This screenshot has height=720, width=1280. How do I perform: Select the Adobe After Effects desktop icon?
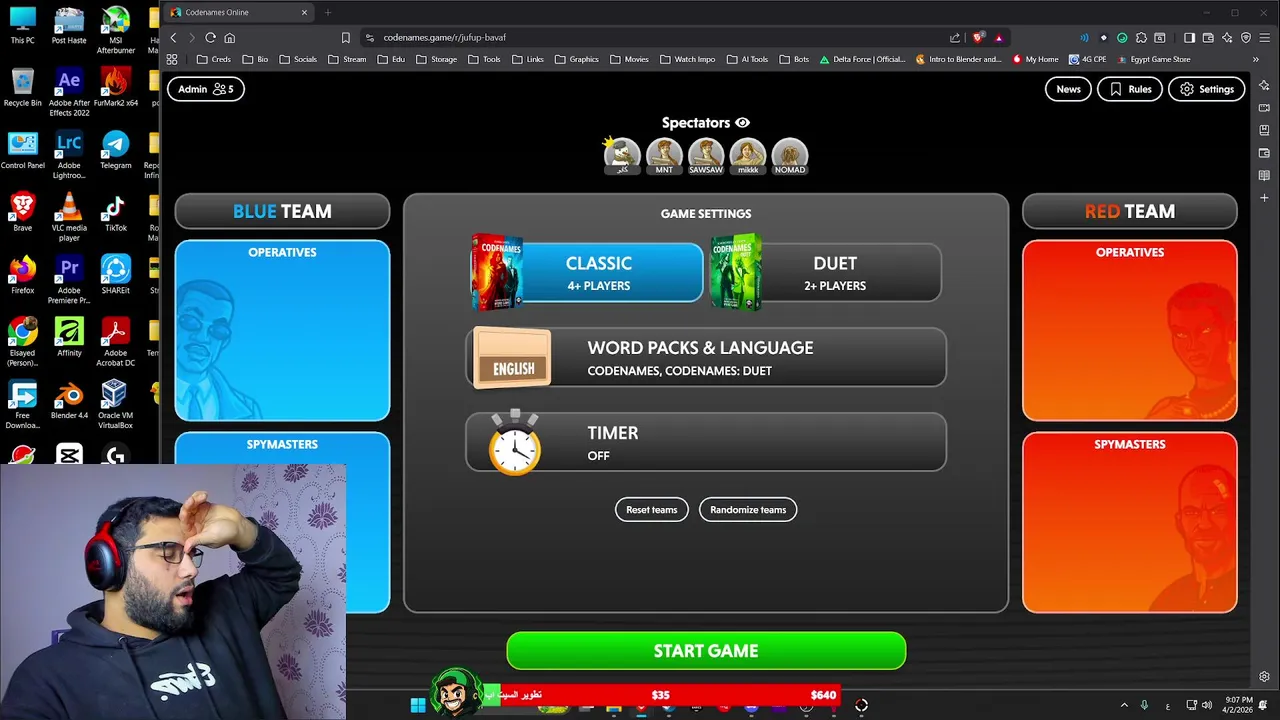[69, 90]
